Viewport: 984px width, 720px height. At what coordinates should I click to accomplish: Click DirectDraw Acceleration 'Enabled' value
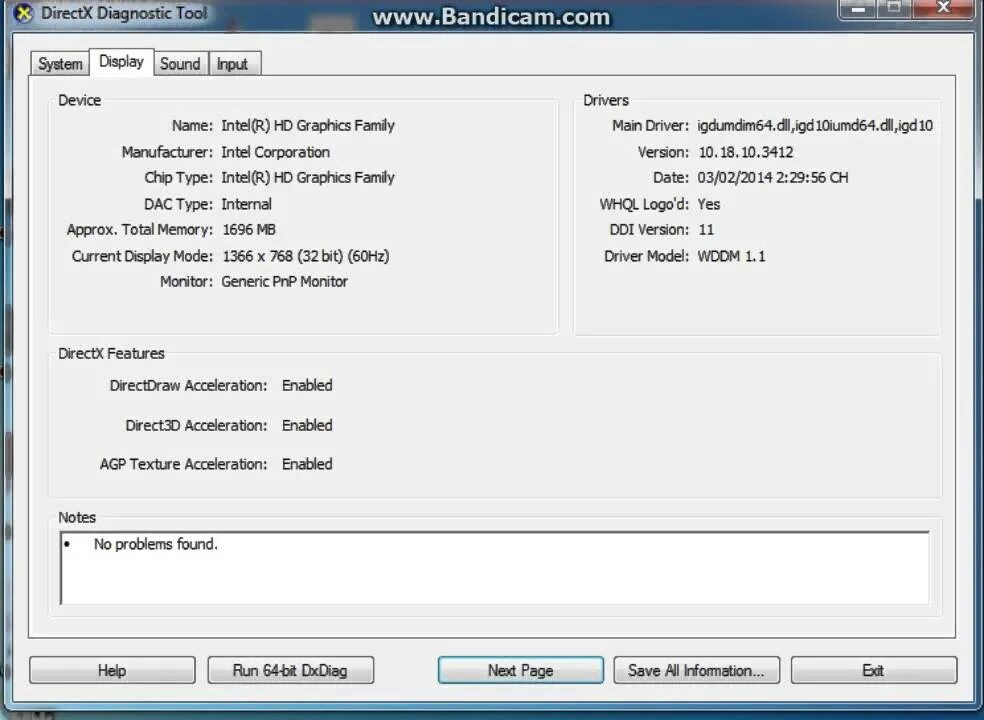pyautogui.click(x=308, y=385)
